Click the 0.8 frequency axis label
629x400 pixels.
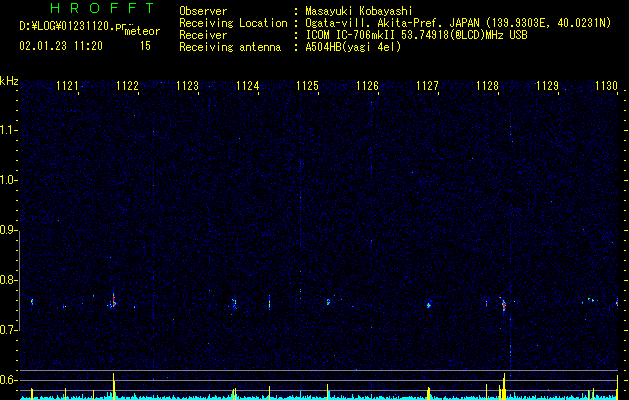(8, 280)
